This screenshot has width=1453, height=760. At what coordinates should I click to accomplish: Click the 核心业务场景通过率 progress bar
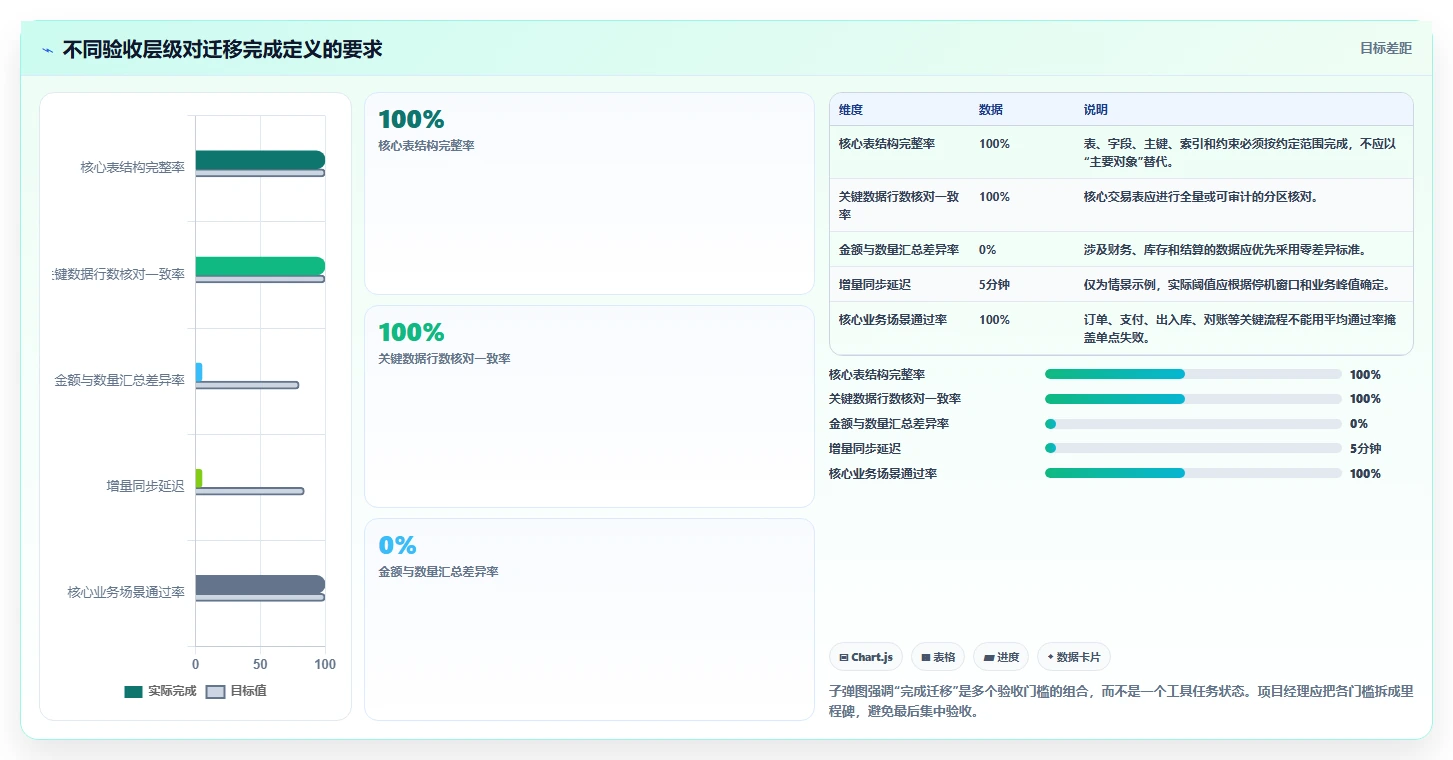[x=1193, y=473]
